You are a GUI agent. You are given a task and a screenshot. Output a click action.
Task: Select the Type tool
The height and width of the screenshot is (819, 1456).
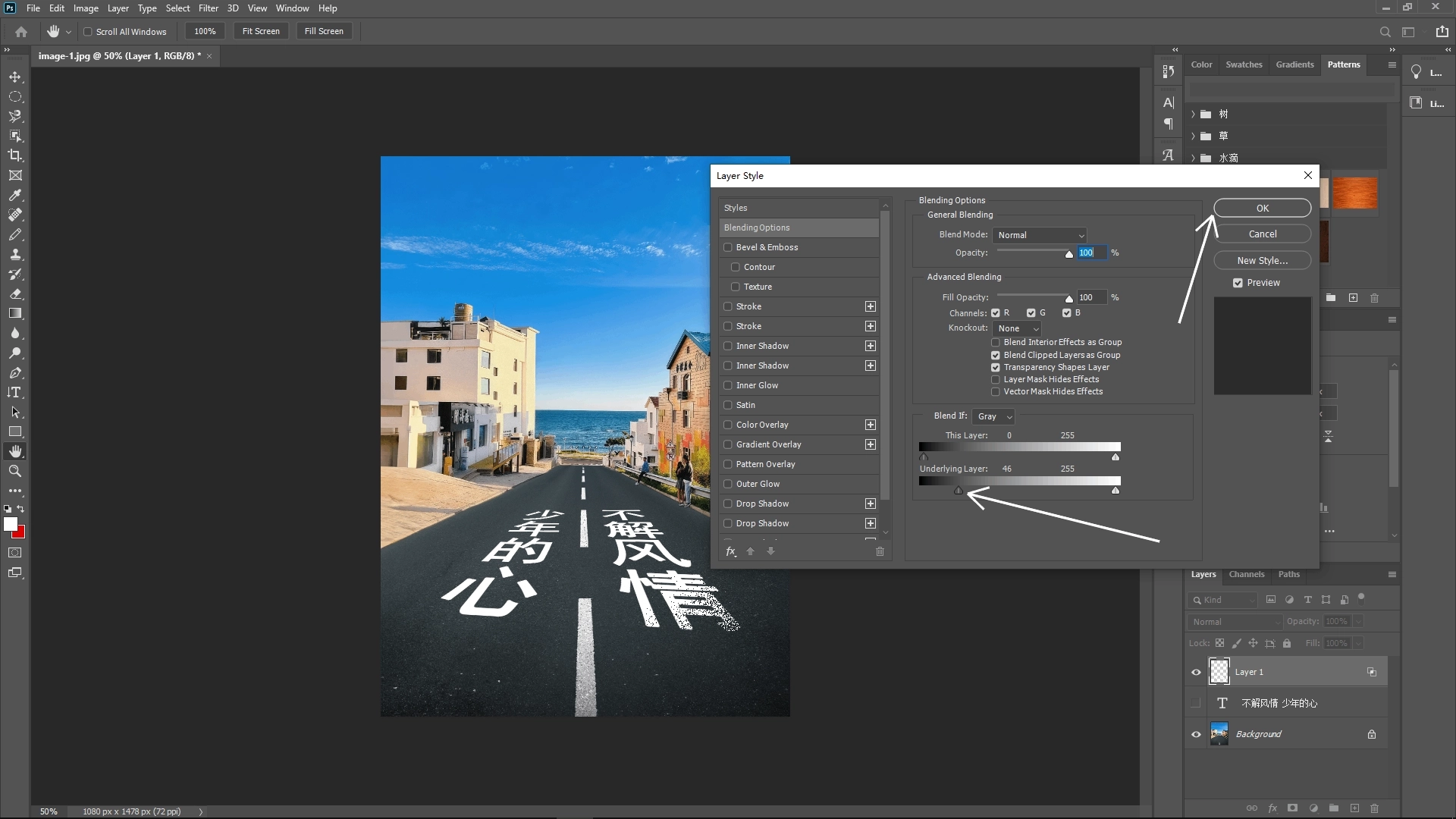[x=15, y=392]
